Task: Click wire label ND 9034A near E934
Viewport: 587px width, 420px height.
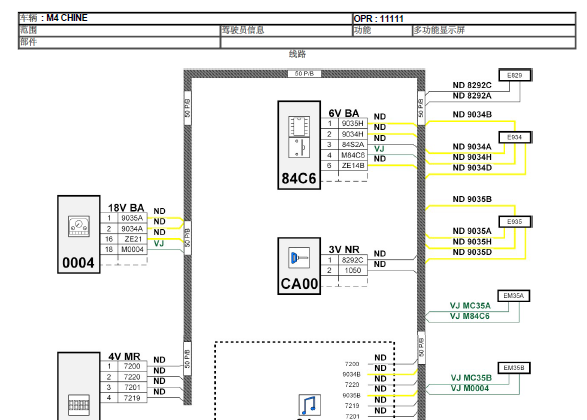Action: 472,147
